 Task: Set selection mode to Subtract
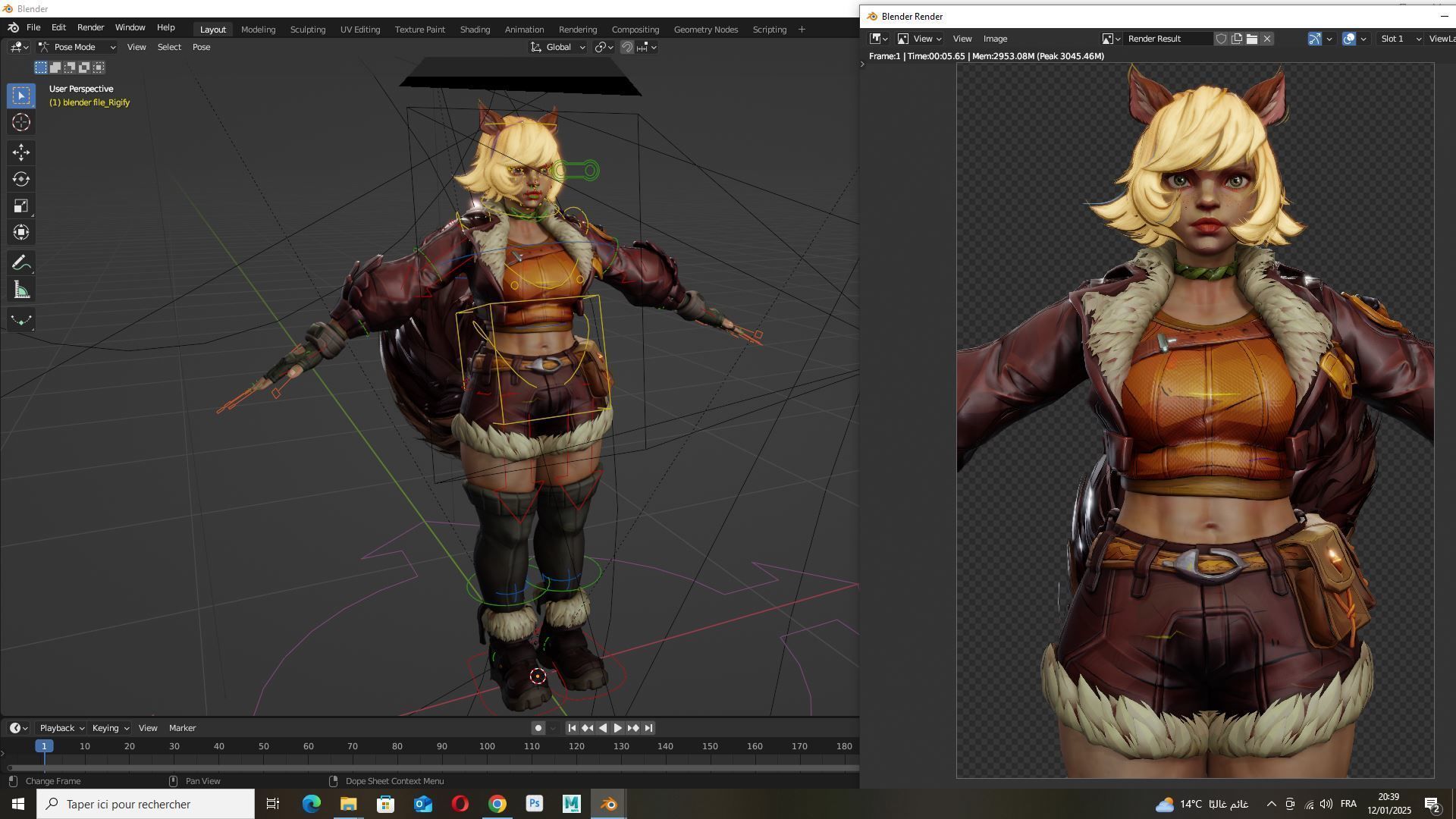coord(70,67)
